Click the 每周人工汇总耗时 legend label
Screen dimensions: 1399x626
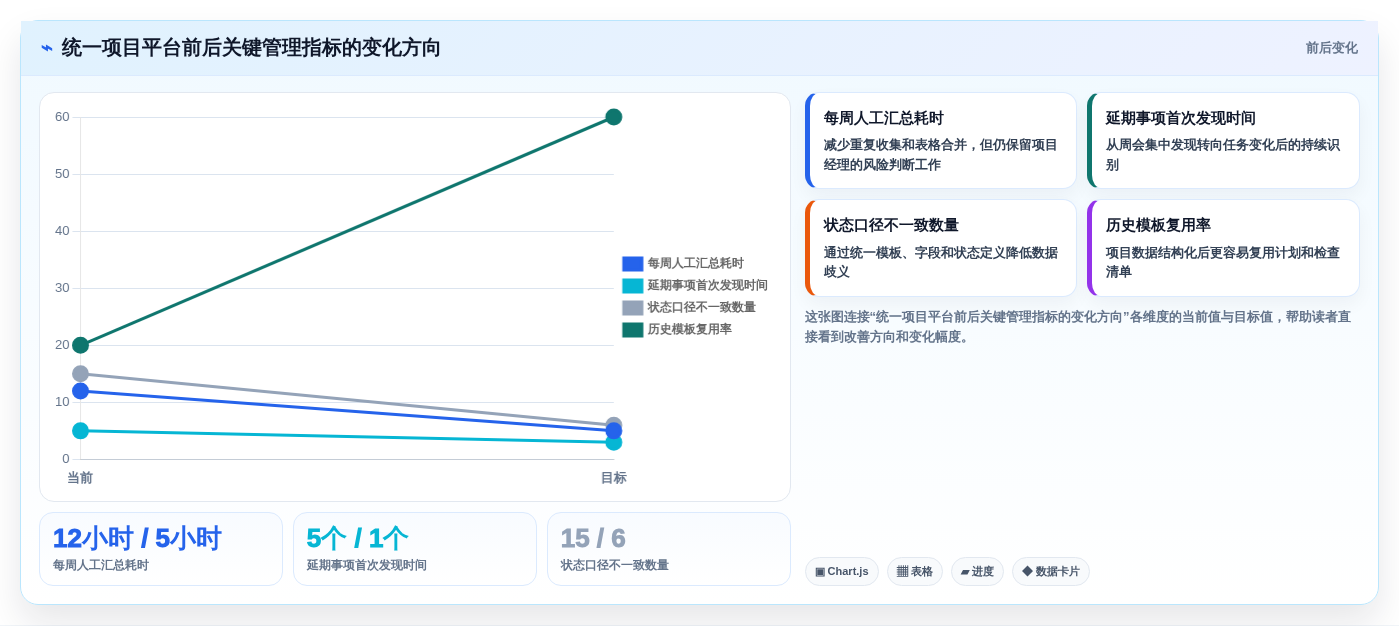coord(695,264)
